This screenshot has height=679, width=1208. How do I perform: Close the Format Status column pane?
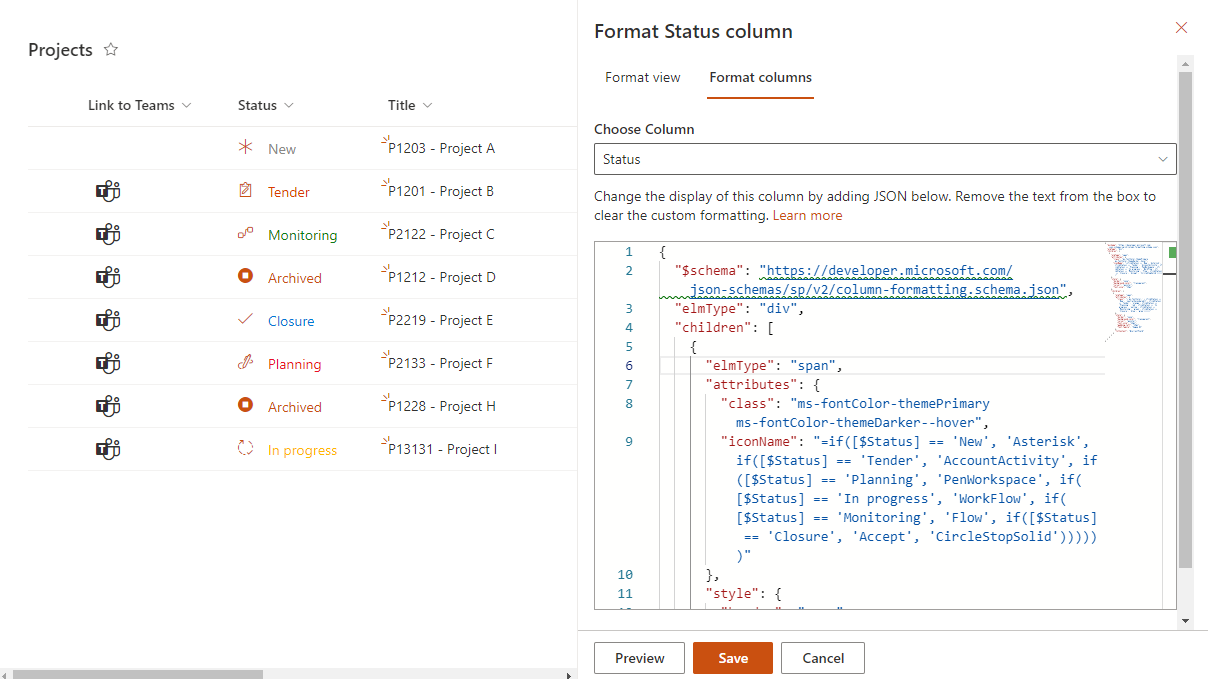coord(1182,28)
